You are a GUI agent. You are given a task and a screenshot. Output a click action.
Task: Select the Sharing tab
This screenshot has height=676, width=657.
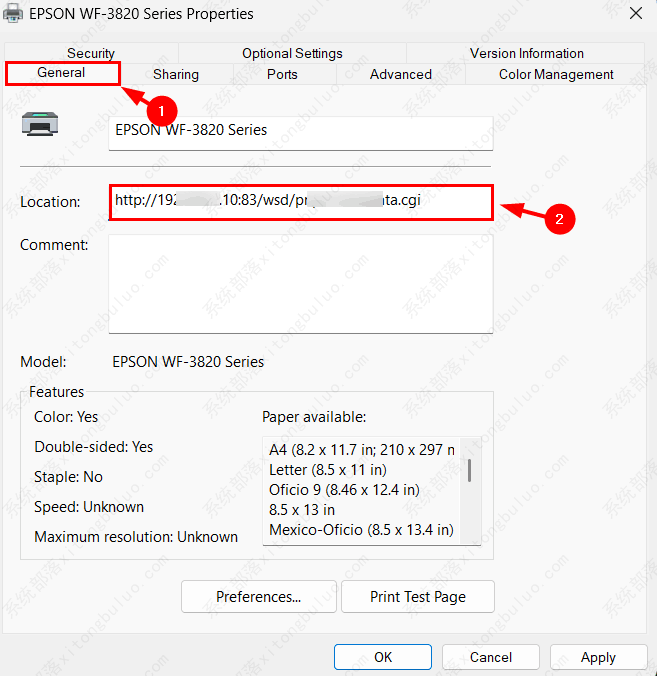tap(176, 74)
